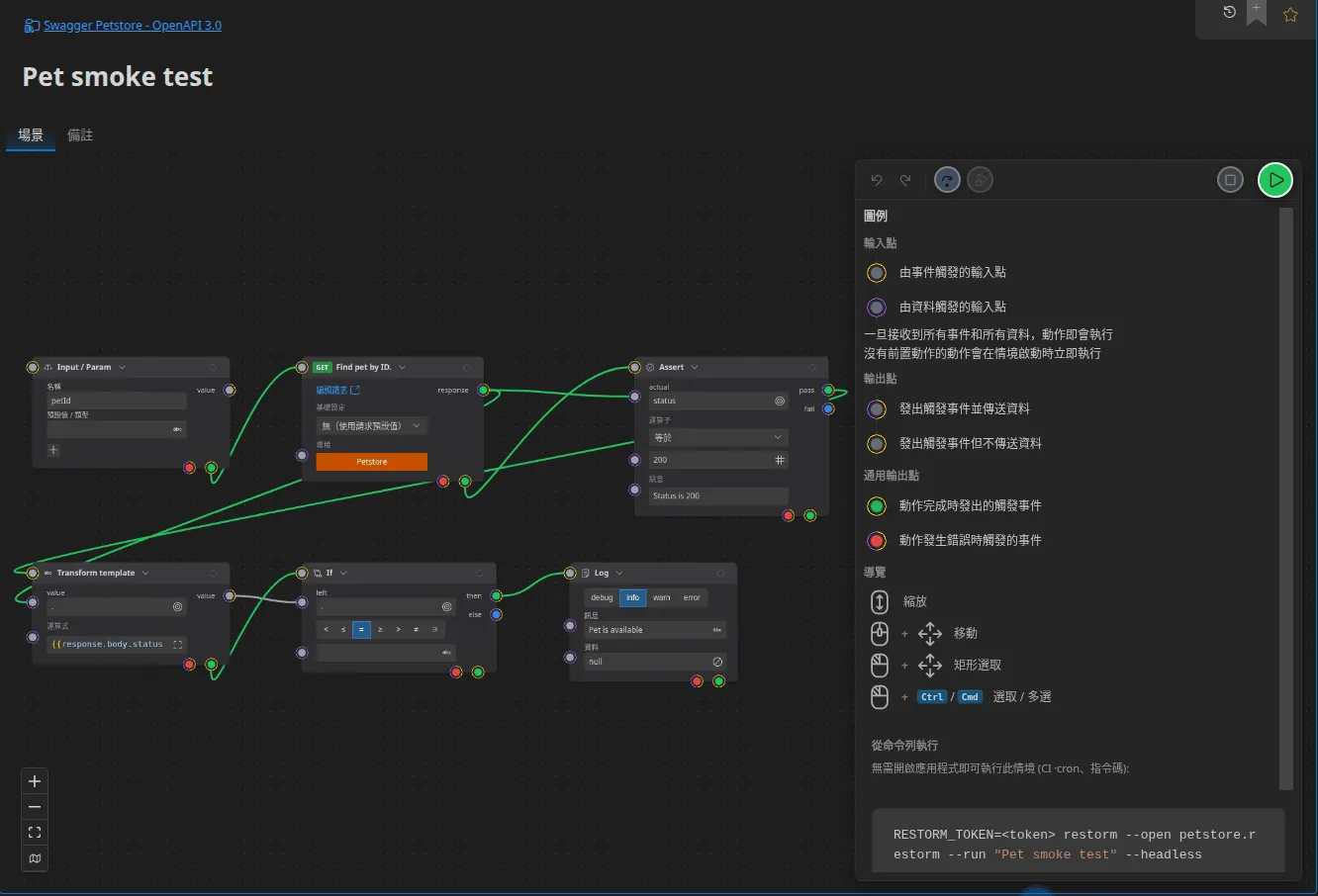Set Log level to warn
The image size is (1318, 896).
click(661, 597)
